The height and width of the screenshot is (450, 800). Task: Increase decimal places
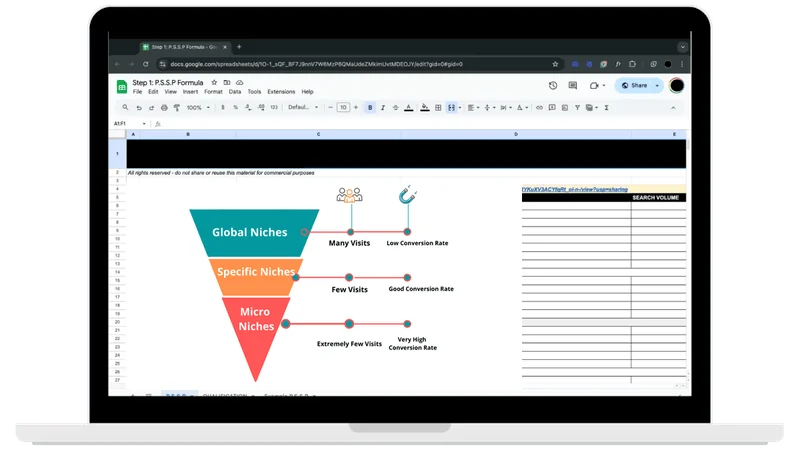(261, 108)
